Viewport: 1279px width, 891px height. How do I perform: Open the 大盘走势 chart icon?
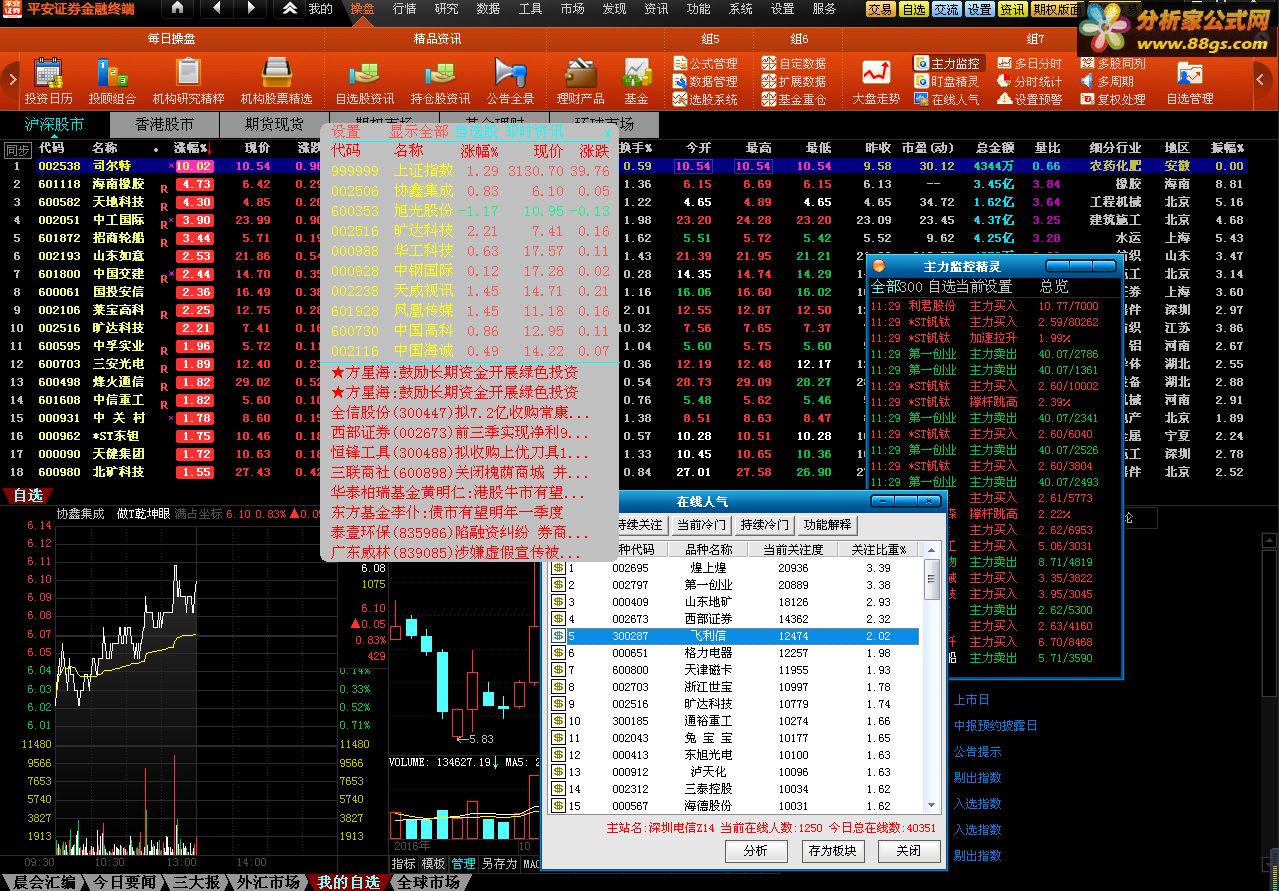[876, 81]
